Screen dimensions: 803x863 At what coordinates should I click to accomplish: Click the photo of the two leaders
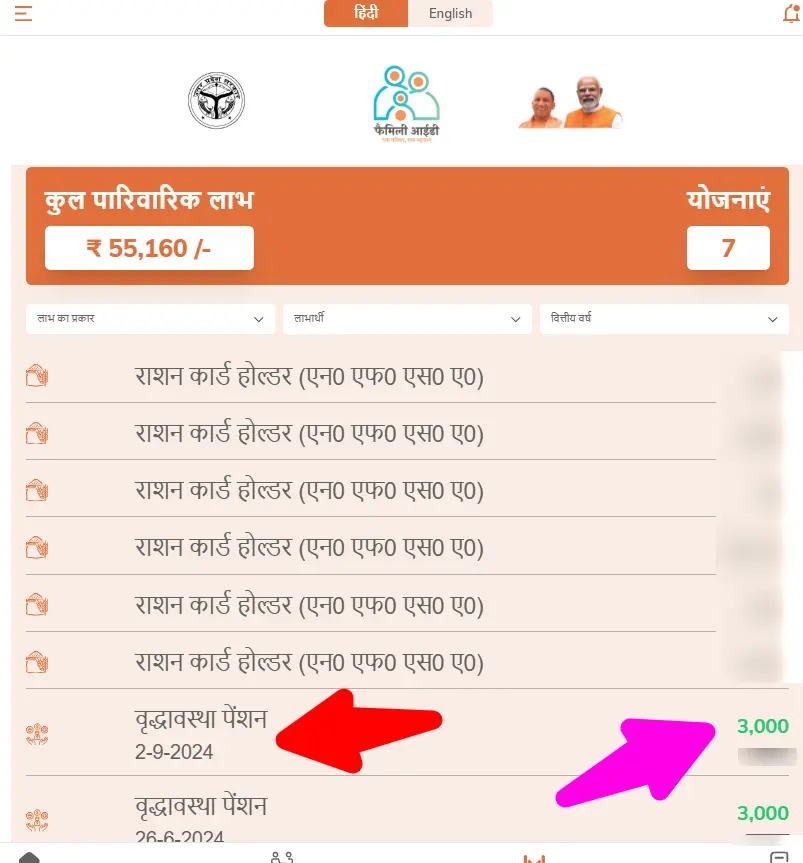[x=570, y=102]
